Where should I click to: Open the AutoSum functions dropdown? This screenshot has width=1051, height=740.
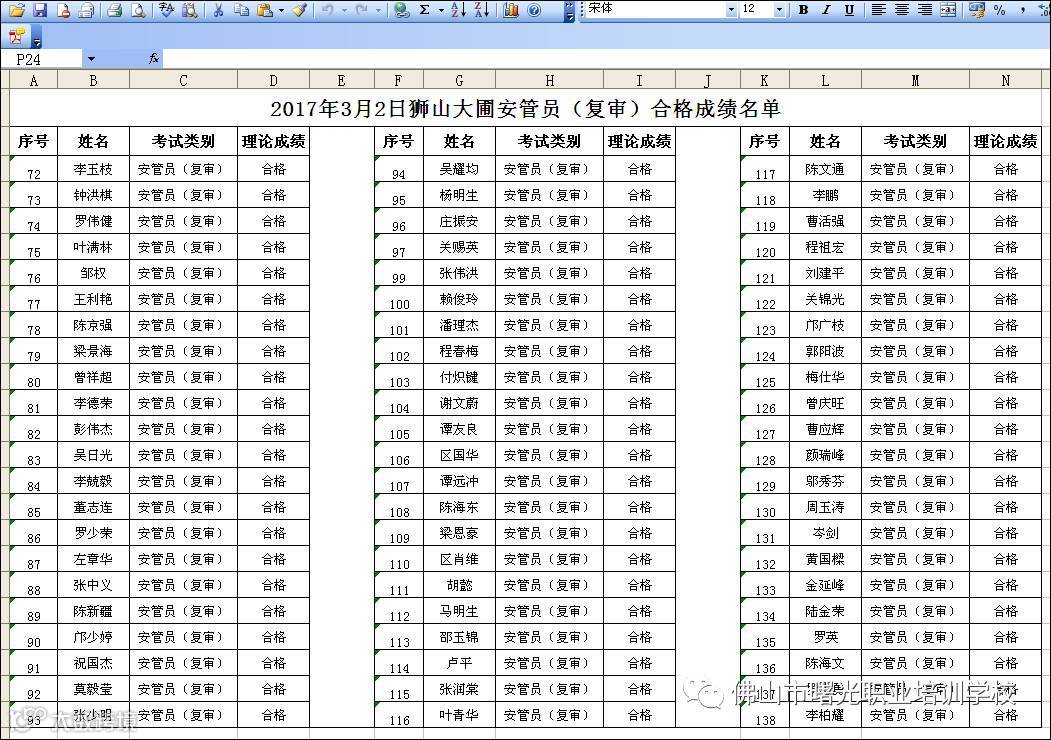[x=441, y=10]
